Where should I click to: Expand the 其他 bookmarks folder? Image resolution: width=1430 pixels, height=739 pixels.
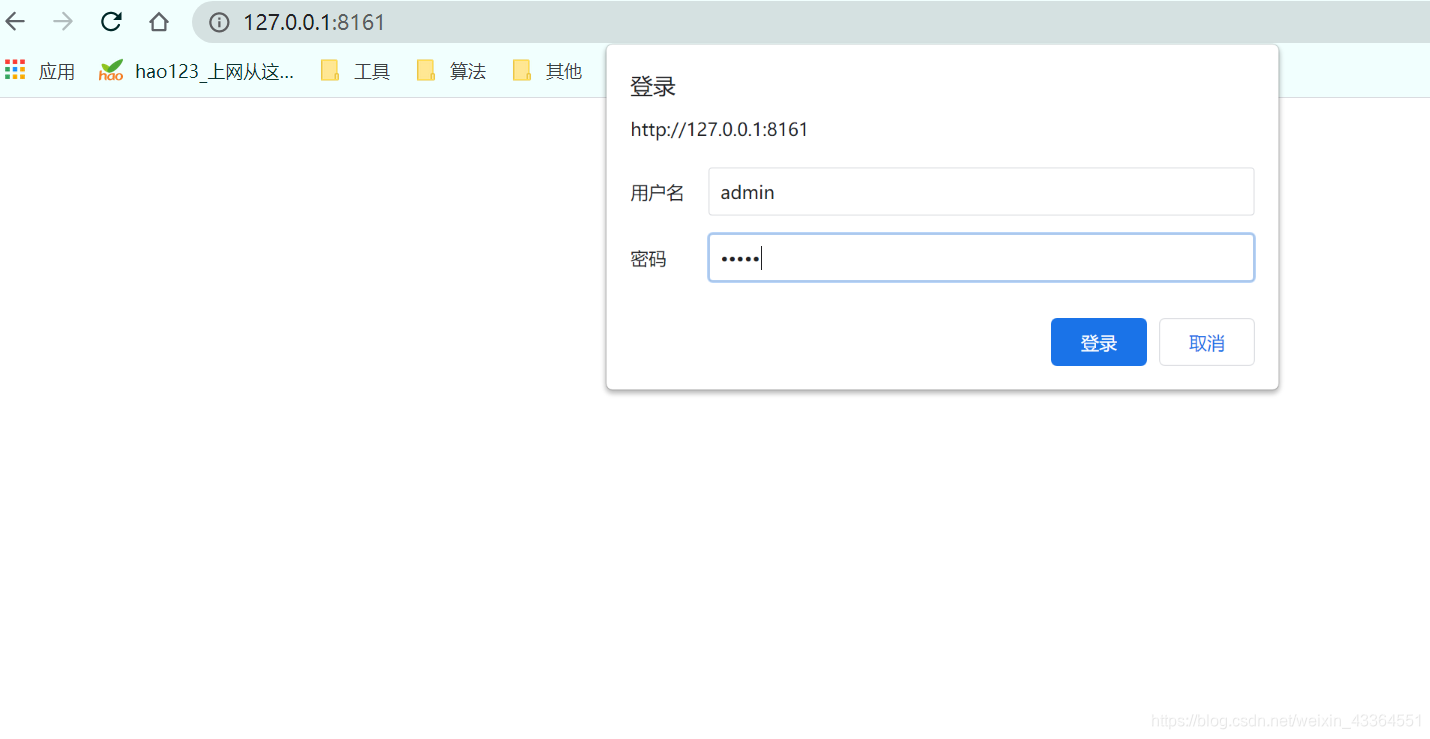pyautogui.click(x=563, y=70)
